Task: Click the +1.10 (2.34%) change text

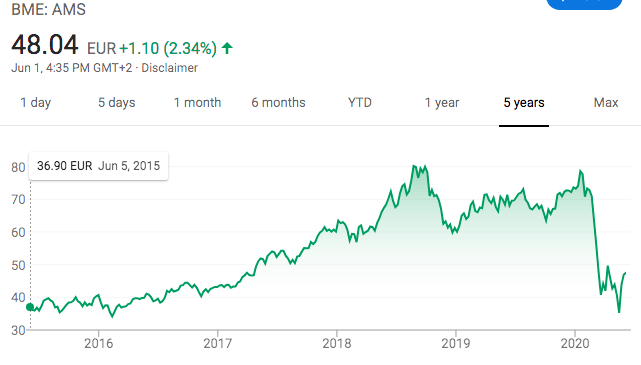Action: click(168, 48)
